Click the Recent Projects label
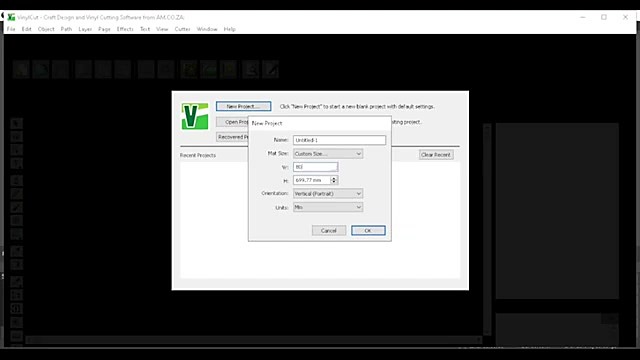This screenshot has height=360, width=640. 198,155
